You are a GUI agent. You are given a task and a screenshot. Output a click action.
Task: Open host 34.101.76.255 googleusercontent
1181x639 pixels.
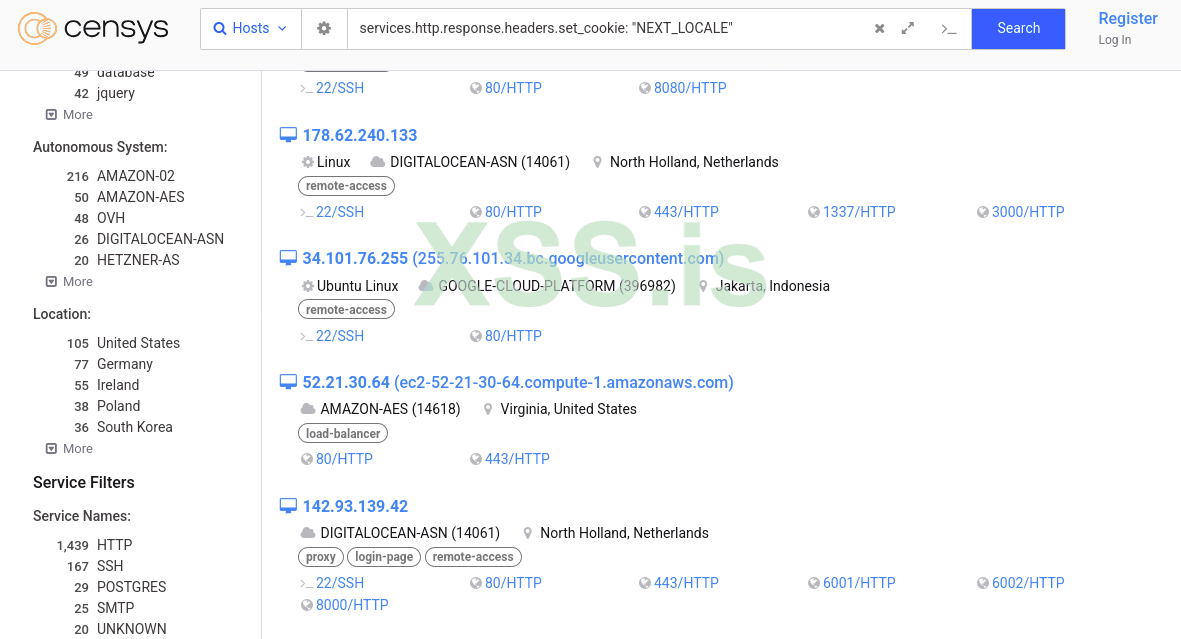513,258
